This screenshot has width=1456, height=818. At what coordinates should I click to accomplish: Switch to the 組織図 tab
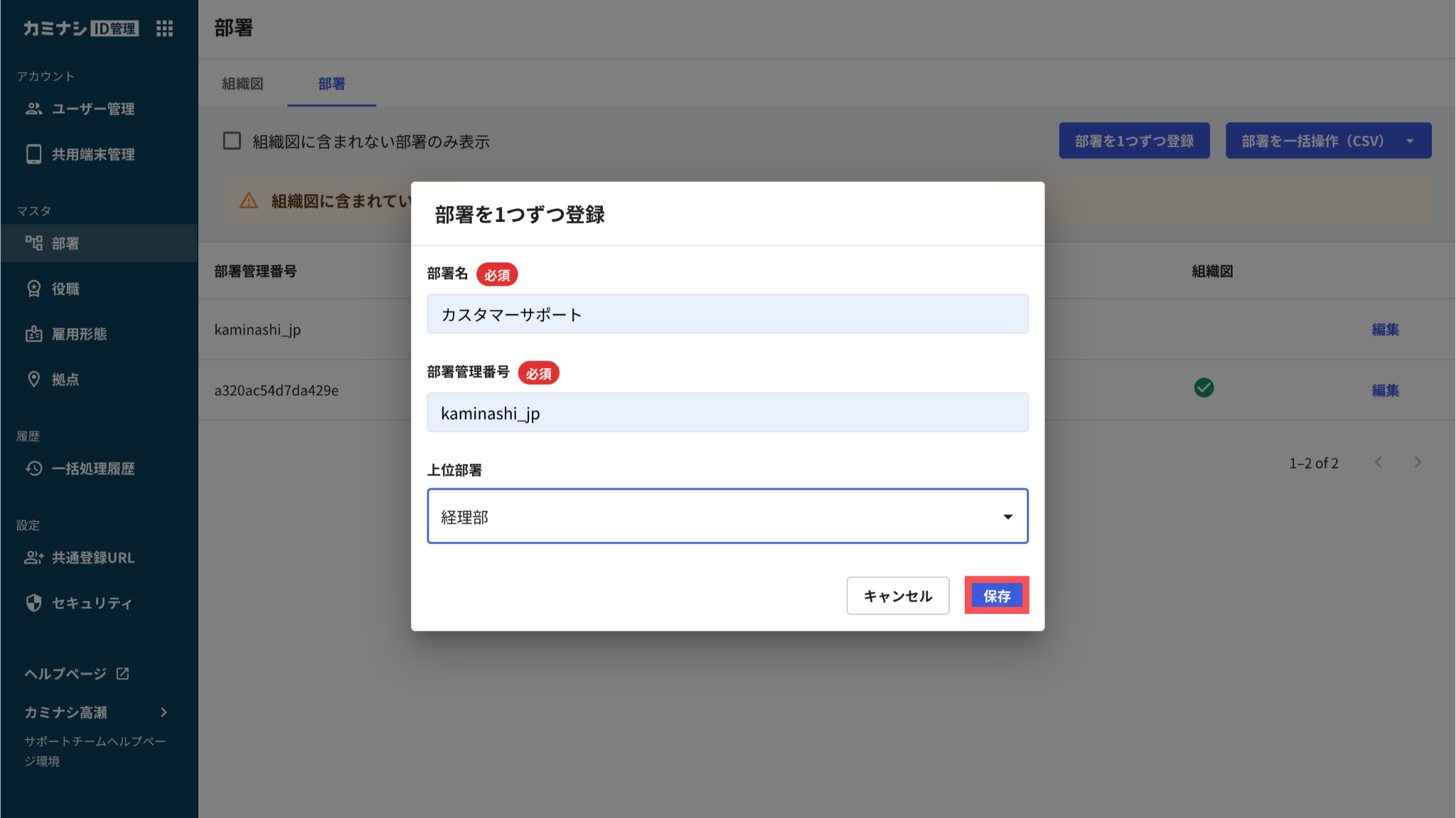242,84
